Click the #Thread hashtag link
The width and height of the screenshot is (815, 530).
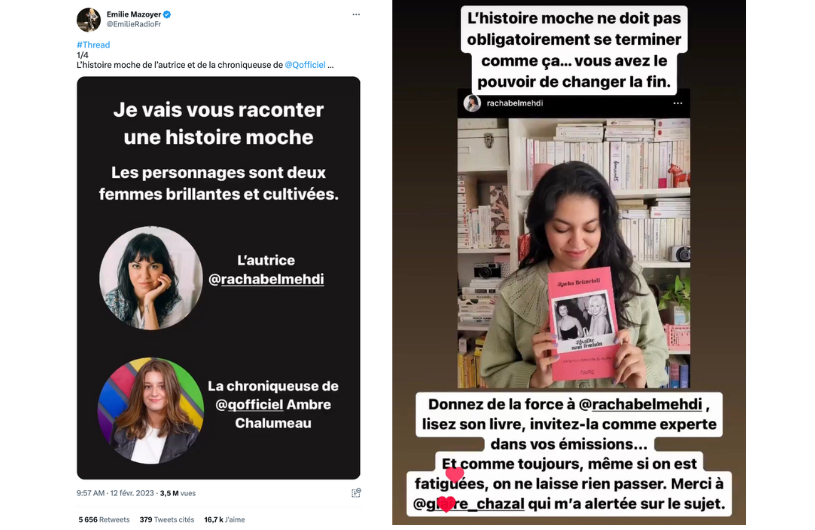tap(94, 45)
